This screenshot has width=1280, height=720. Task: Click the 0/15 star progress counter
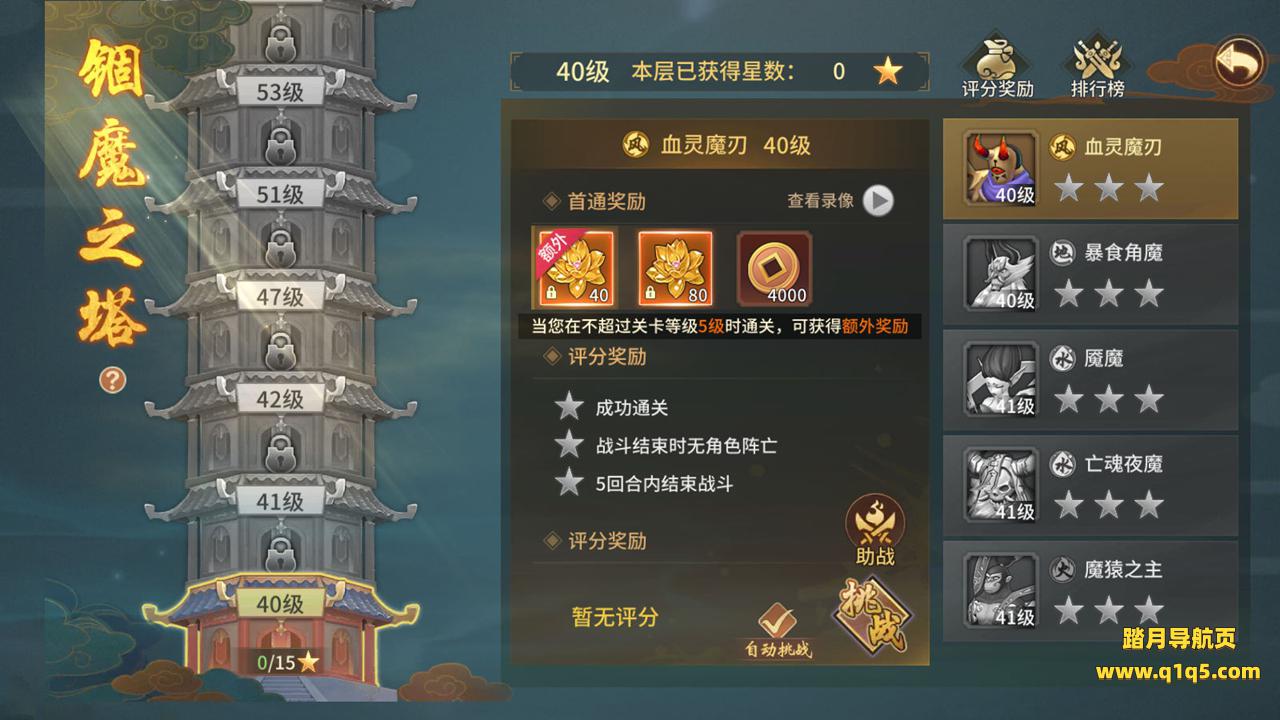[x=287, y=661]
